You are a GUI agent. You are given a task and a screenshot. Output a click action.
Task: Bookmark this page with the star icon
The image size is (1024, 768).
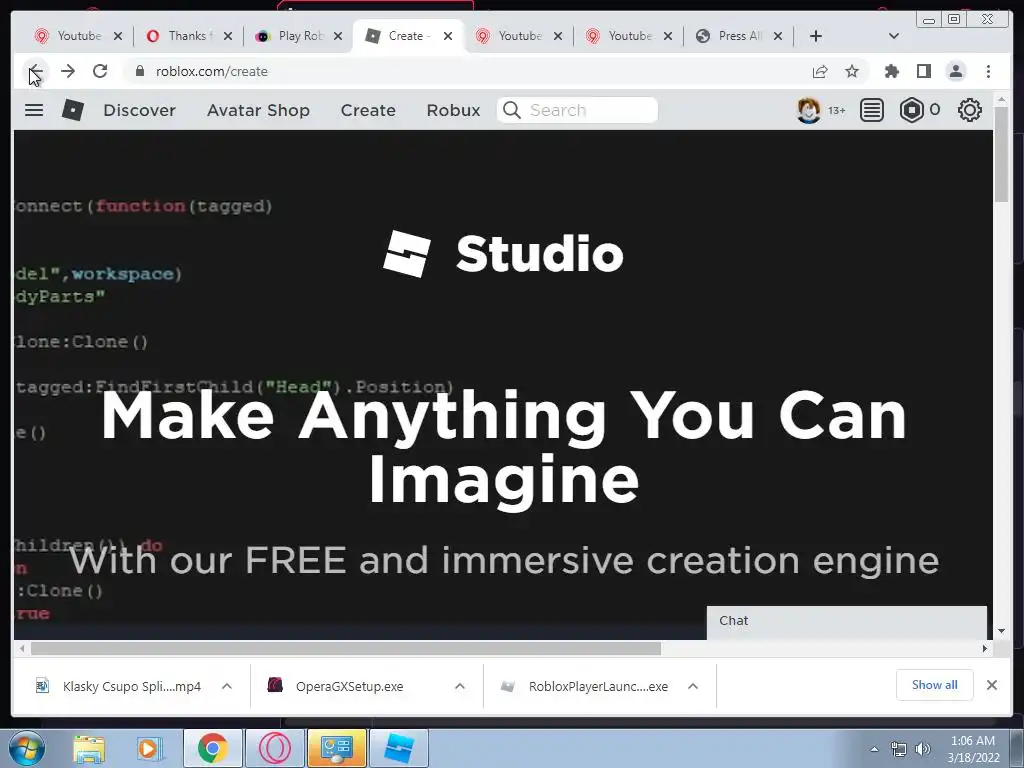tap(852, 71)
